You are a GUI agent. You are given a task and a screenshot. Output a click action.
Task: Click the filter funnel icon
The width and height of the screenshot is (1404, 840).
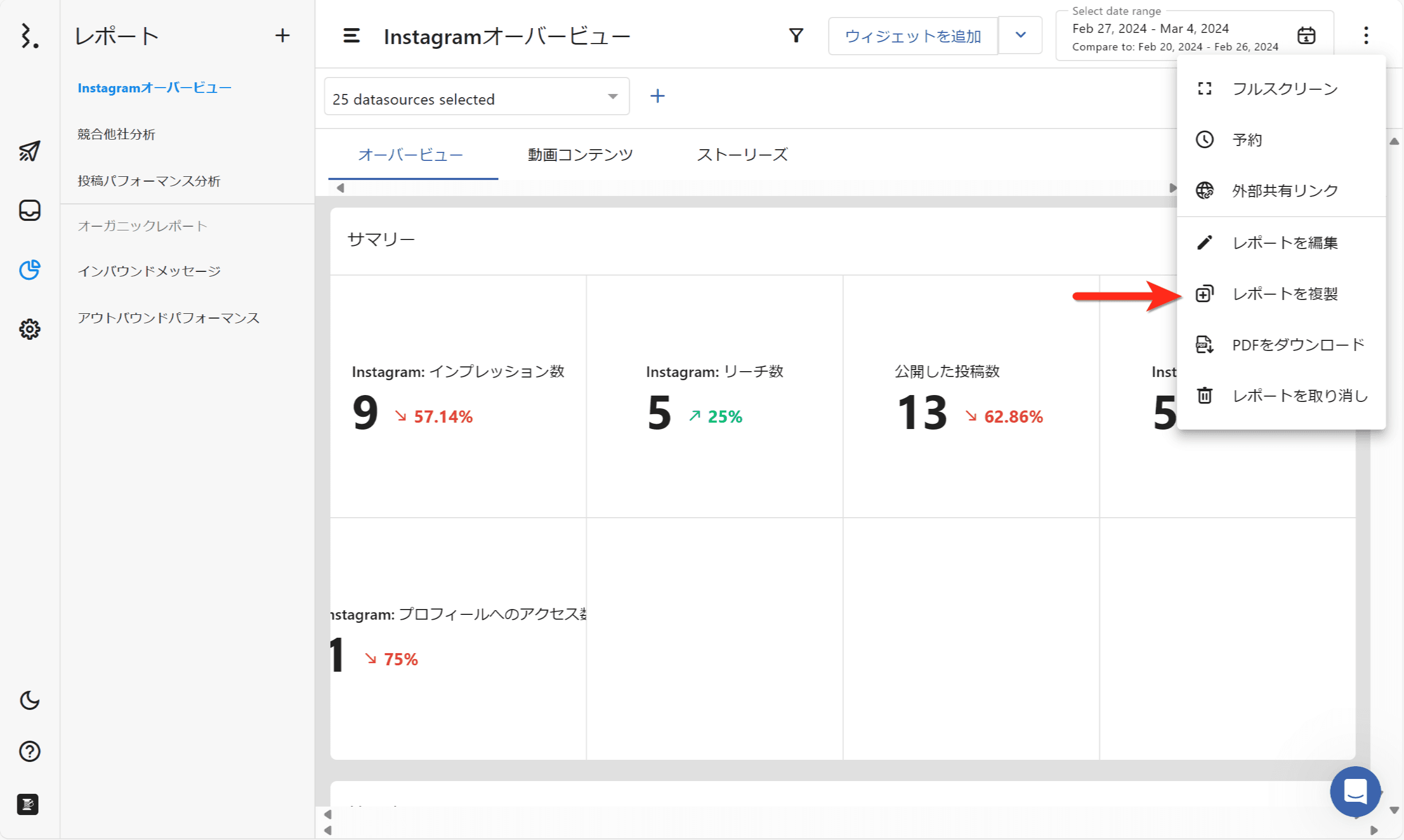tap(796, 36)
